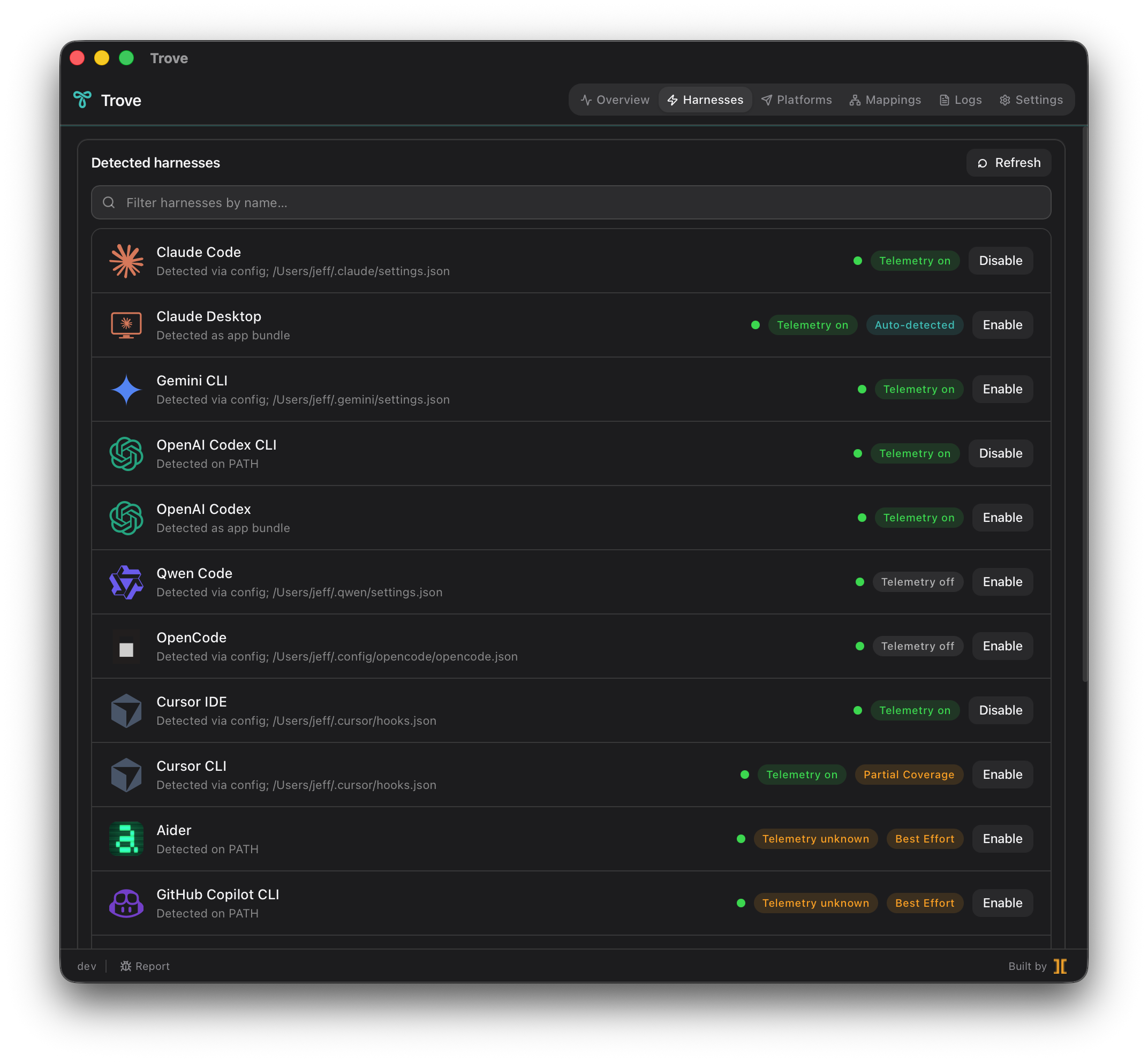This screenshot has height=1062, width=1148.
Task: Click the Trove logo icon in header
Action: 82,100
